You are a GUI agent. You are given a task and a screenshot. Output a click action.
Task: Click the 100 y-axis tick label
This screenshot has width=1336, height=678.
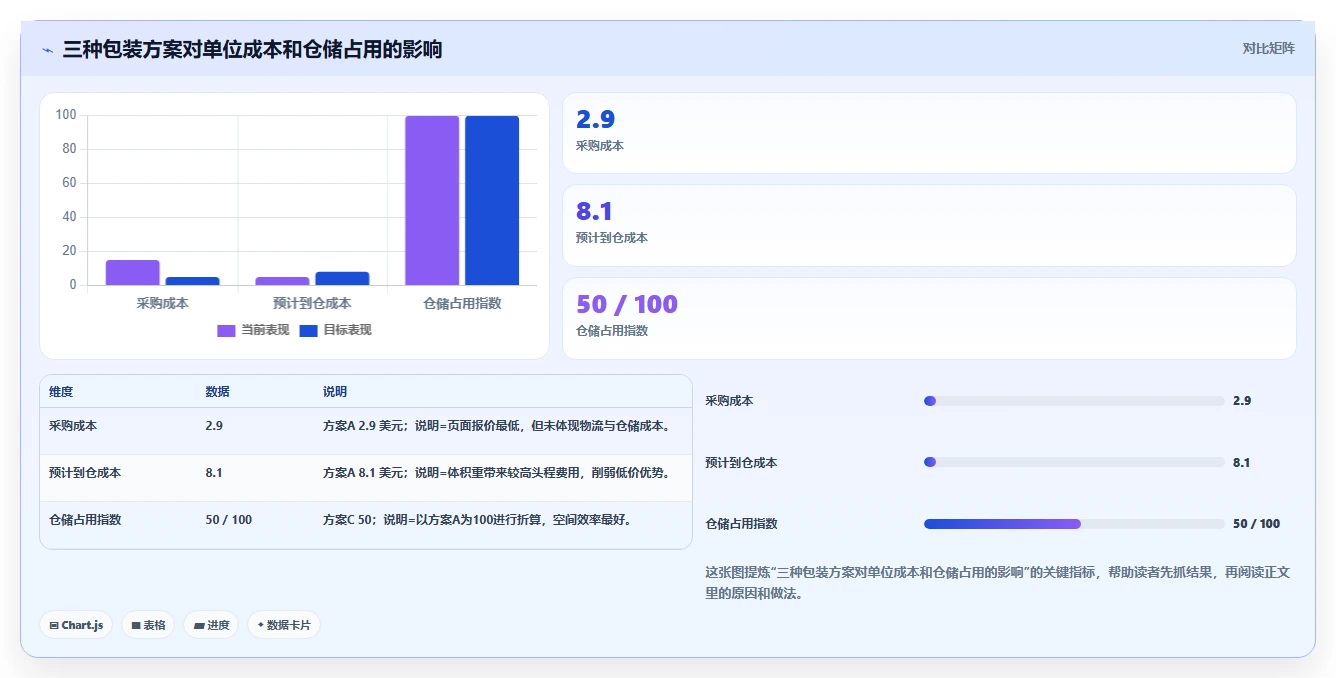(66, 115)
